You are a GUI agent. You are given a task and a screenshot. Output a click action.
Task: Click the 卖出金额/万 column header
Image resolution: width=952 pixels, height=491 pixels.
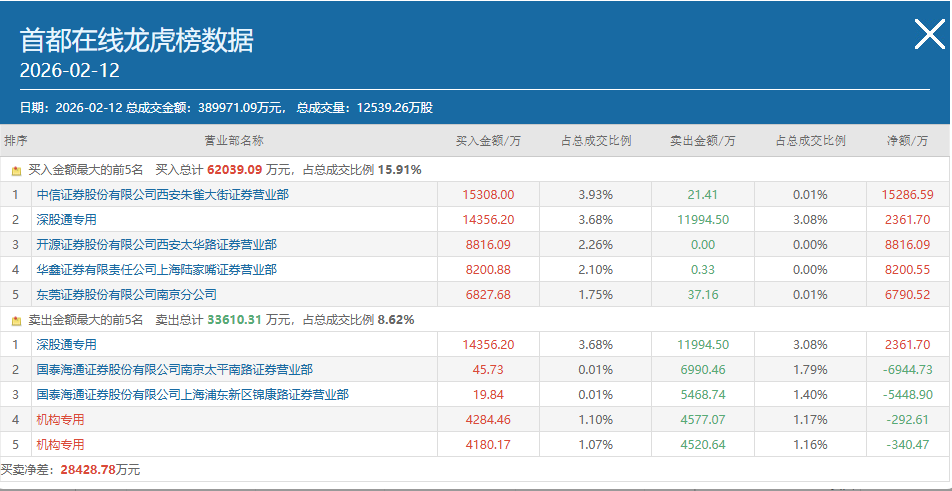pos(702,141)
